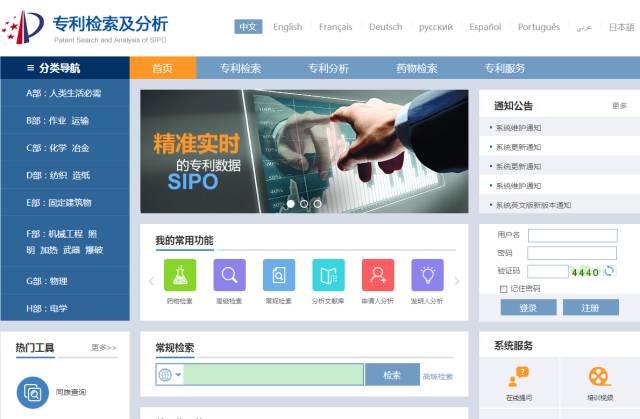The width and height of the screenshot is (640, 419).
Task: Switch site language to Português
Action: (539, 27)
